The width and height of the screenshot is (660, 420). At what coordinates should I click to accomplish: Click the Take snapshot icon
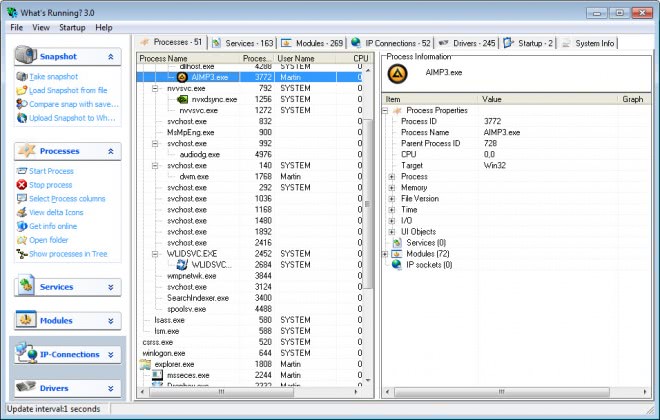[22, 77]
